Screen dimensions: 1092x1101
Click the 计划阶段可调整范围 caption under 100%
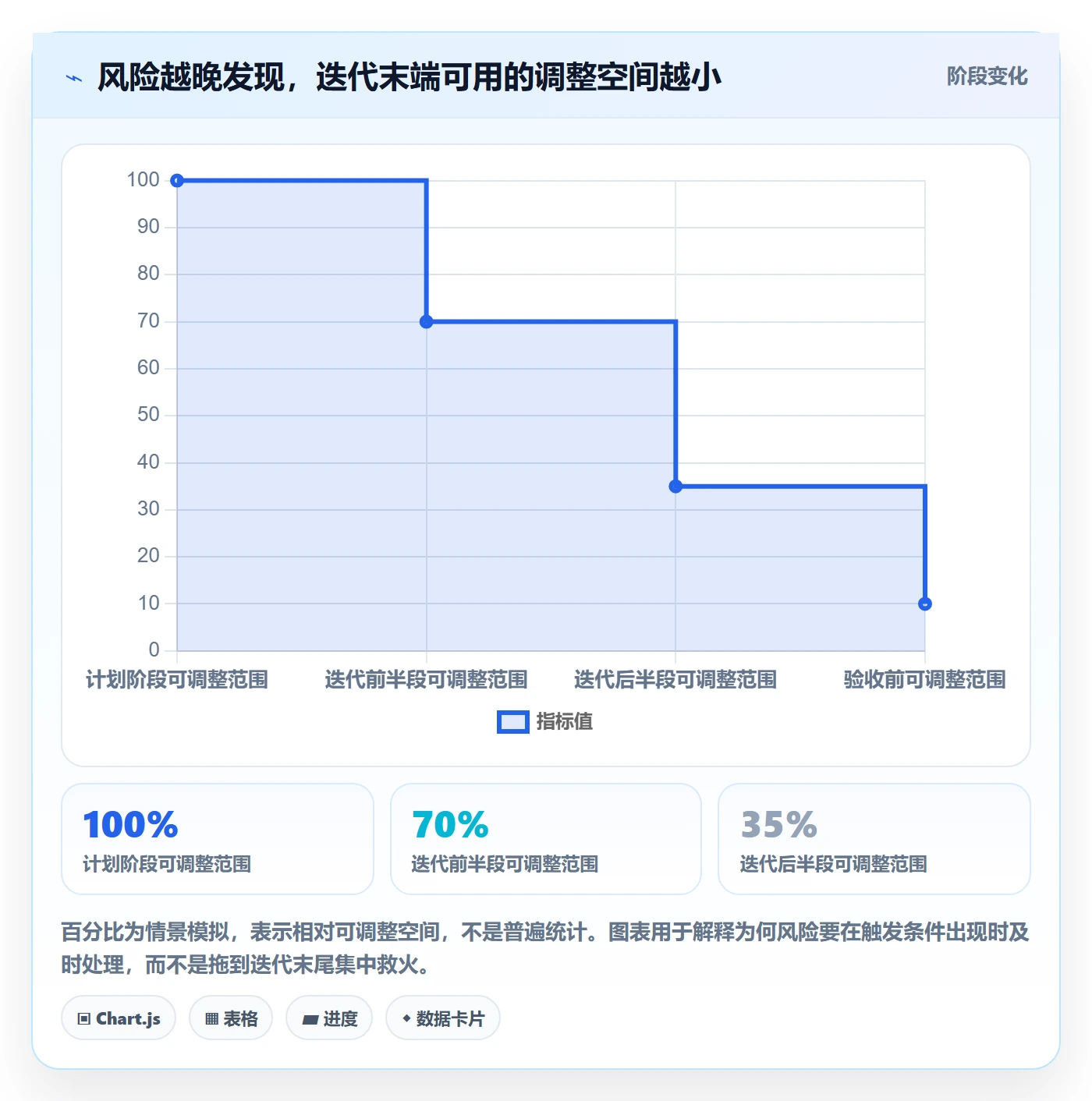click(x=167, y=864)
